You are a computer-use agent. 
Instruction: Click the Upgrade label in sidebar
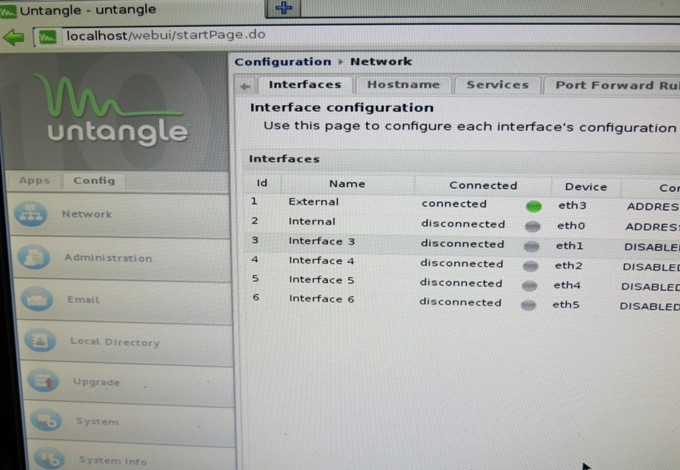point(96,382)
